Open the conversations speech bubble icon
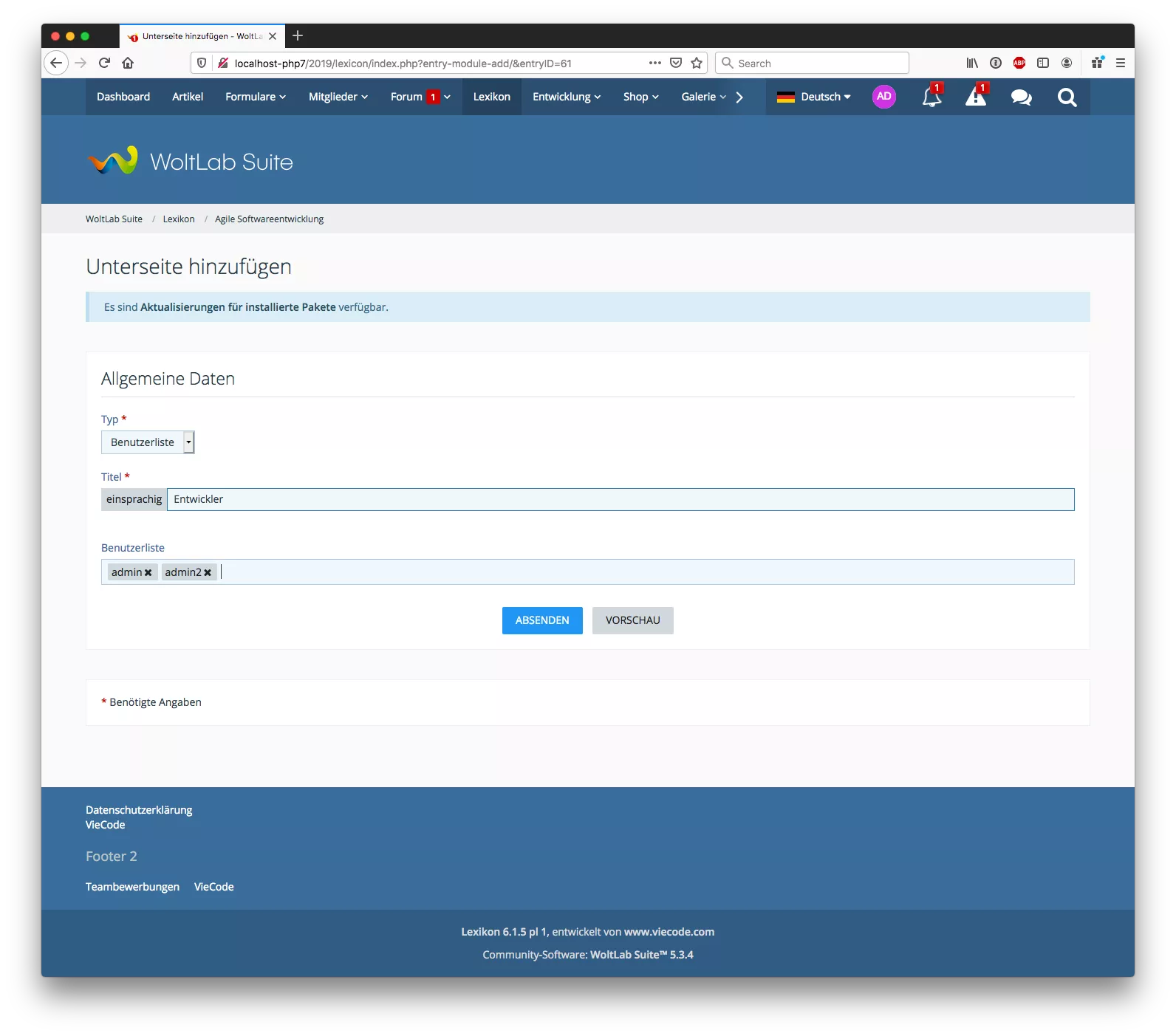The image size is (1176, 1036). [x=1021, y=97]
